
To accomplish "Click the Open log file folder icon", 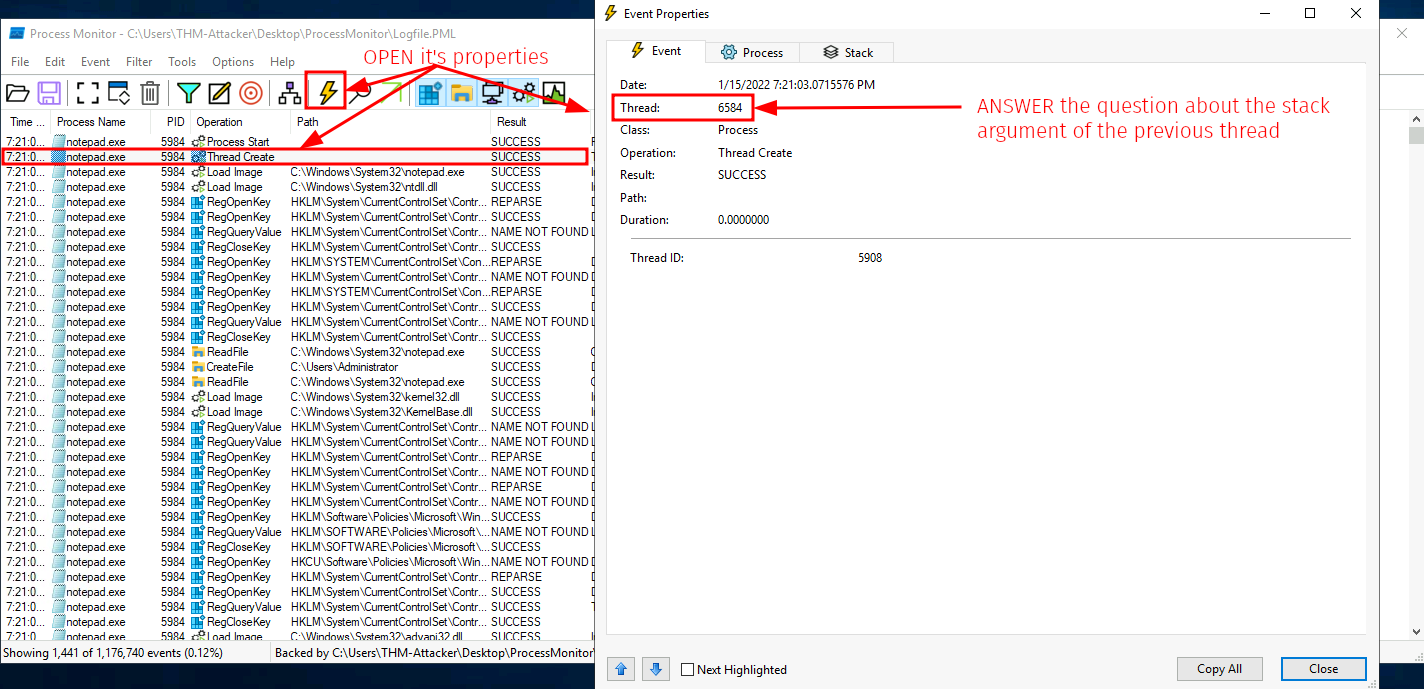I will (18, 94).
